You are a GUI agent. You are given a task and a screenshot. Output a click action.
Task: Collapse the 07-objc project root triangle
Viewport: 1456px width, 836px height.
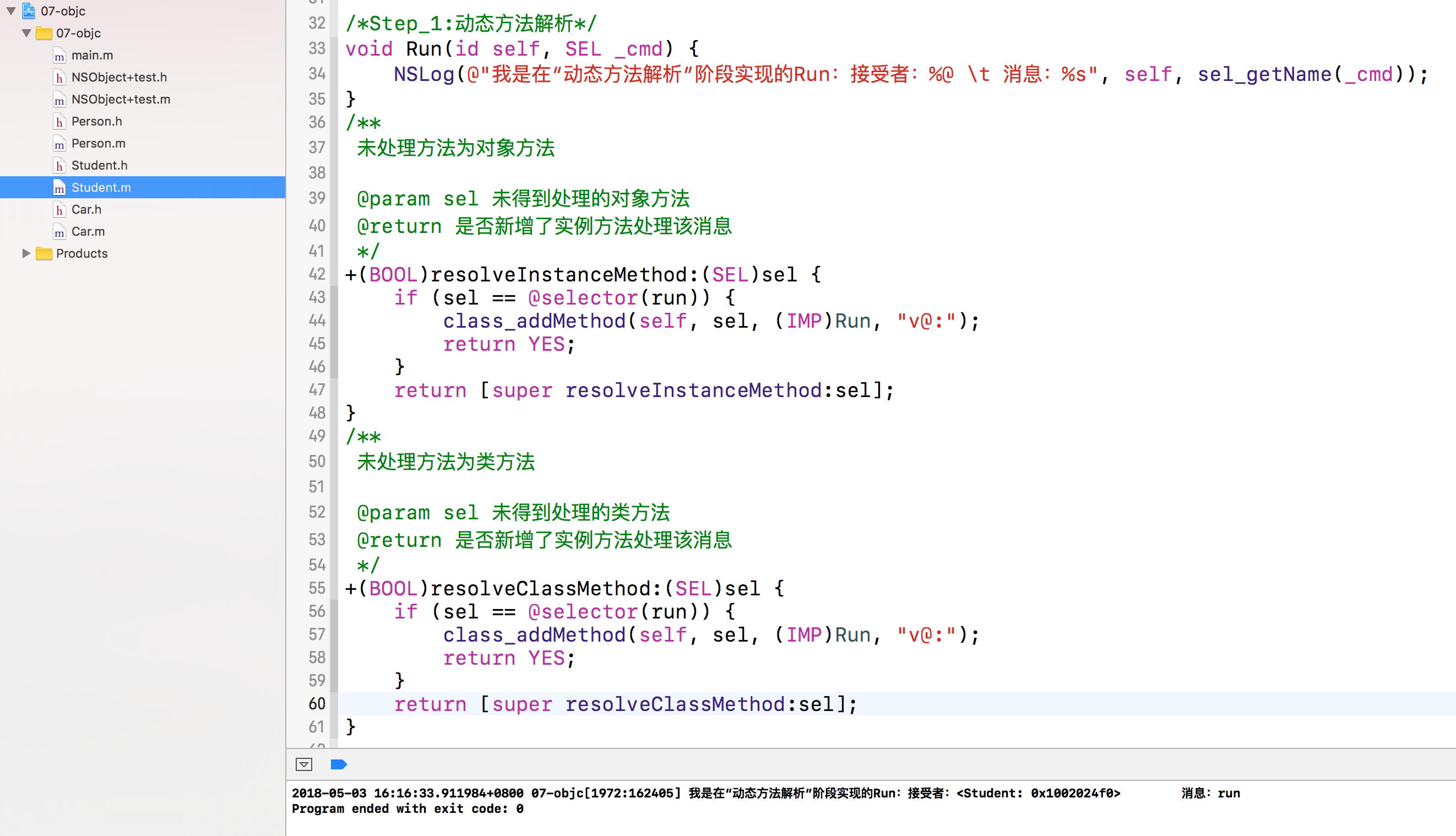(11, 11)
